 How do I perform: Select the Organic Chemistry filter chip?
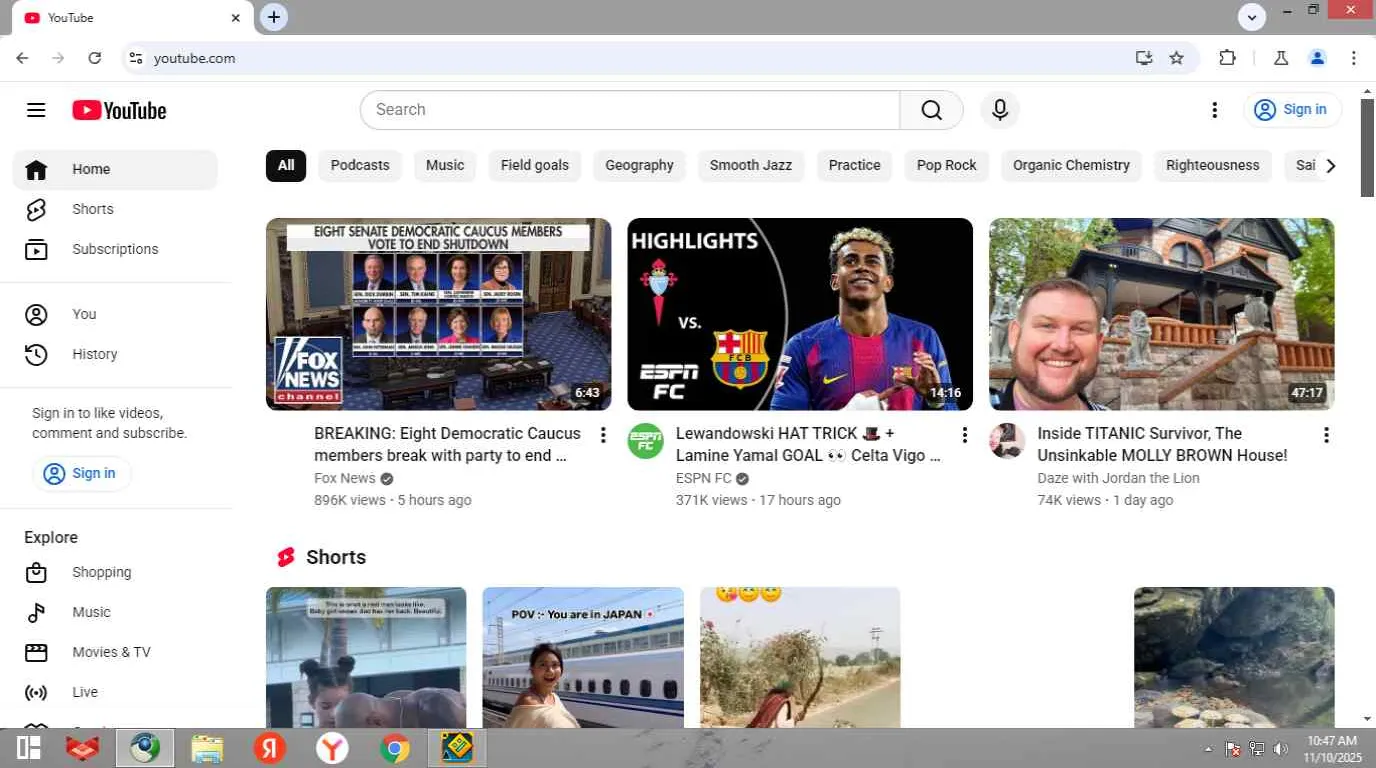tap(1071, 166)
